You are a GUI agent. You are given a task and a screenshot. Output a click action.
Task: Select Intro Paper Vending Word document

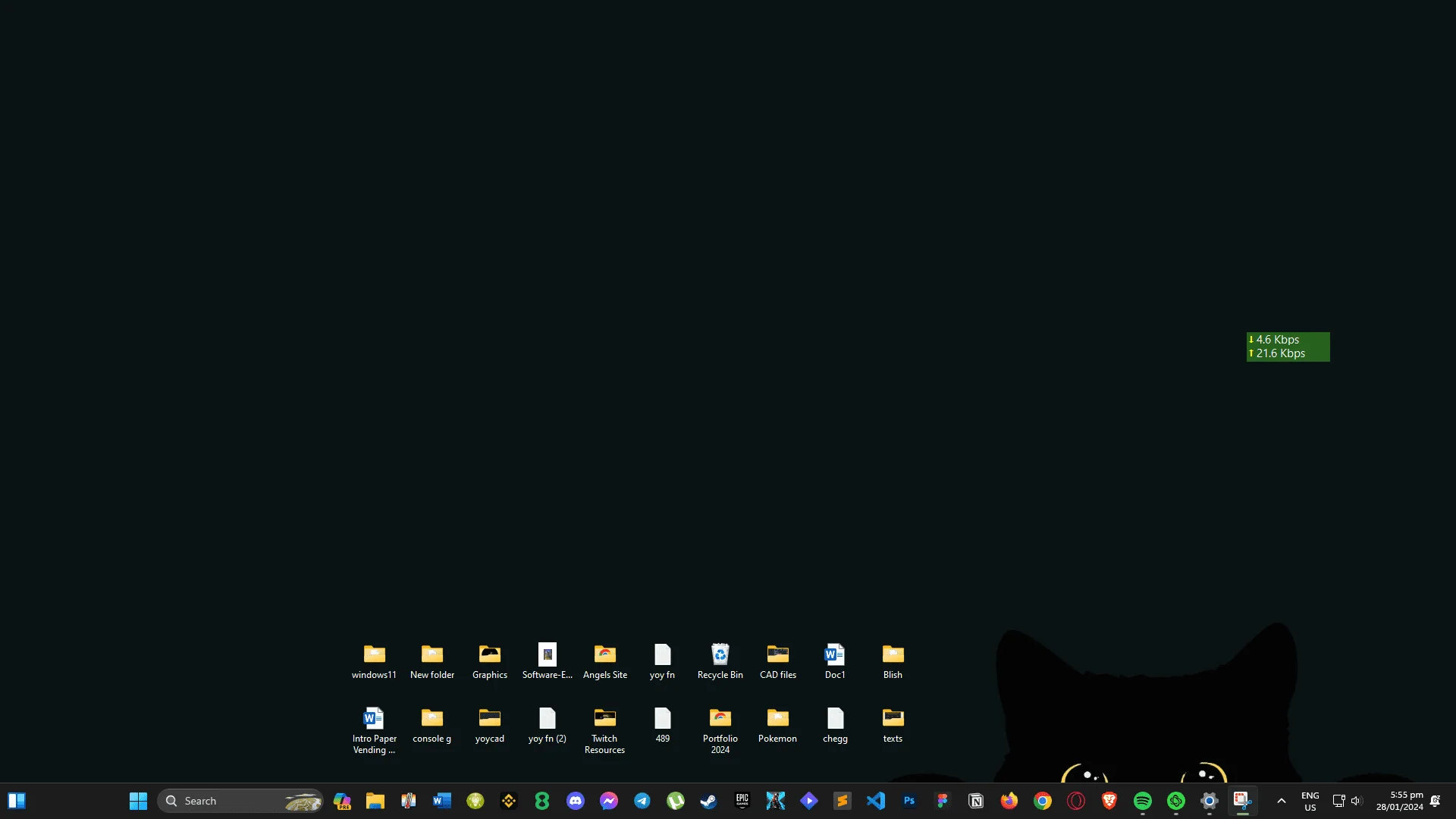click(x=375, y=730)
